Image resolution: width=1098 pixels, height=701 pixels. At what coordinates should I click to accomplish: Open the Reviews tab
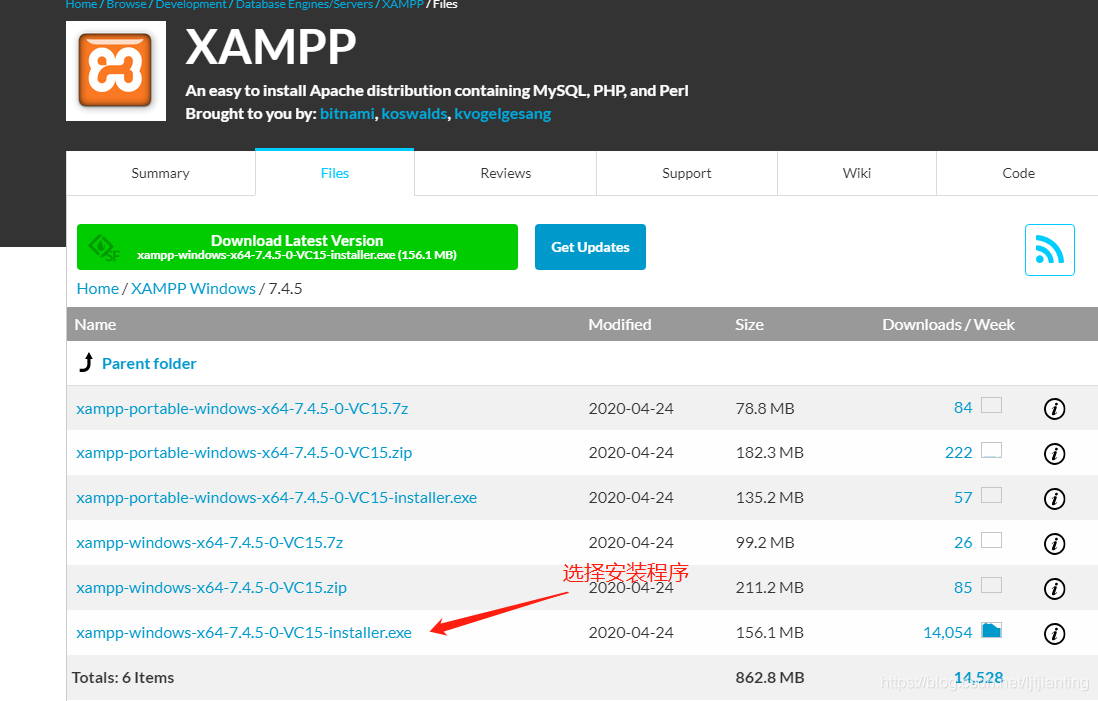pyautogui.click(x=506, y=173)
